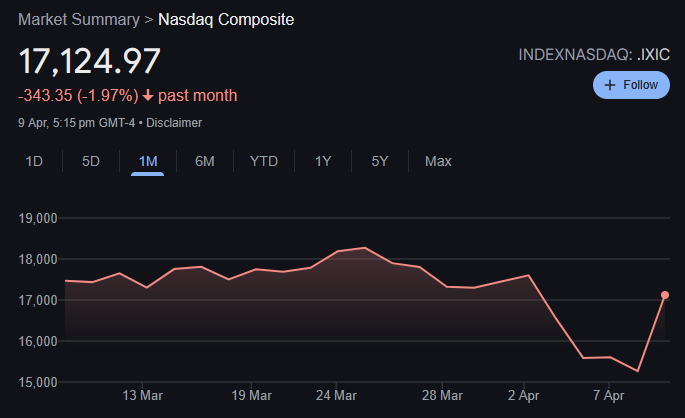Viewport: 685px width, 418px height.
Task: View the 5Y price history
Action: coord(380,161)
